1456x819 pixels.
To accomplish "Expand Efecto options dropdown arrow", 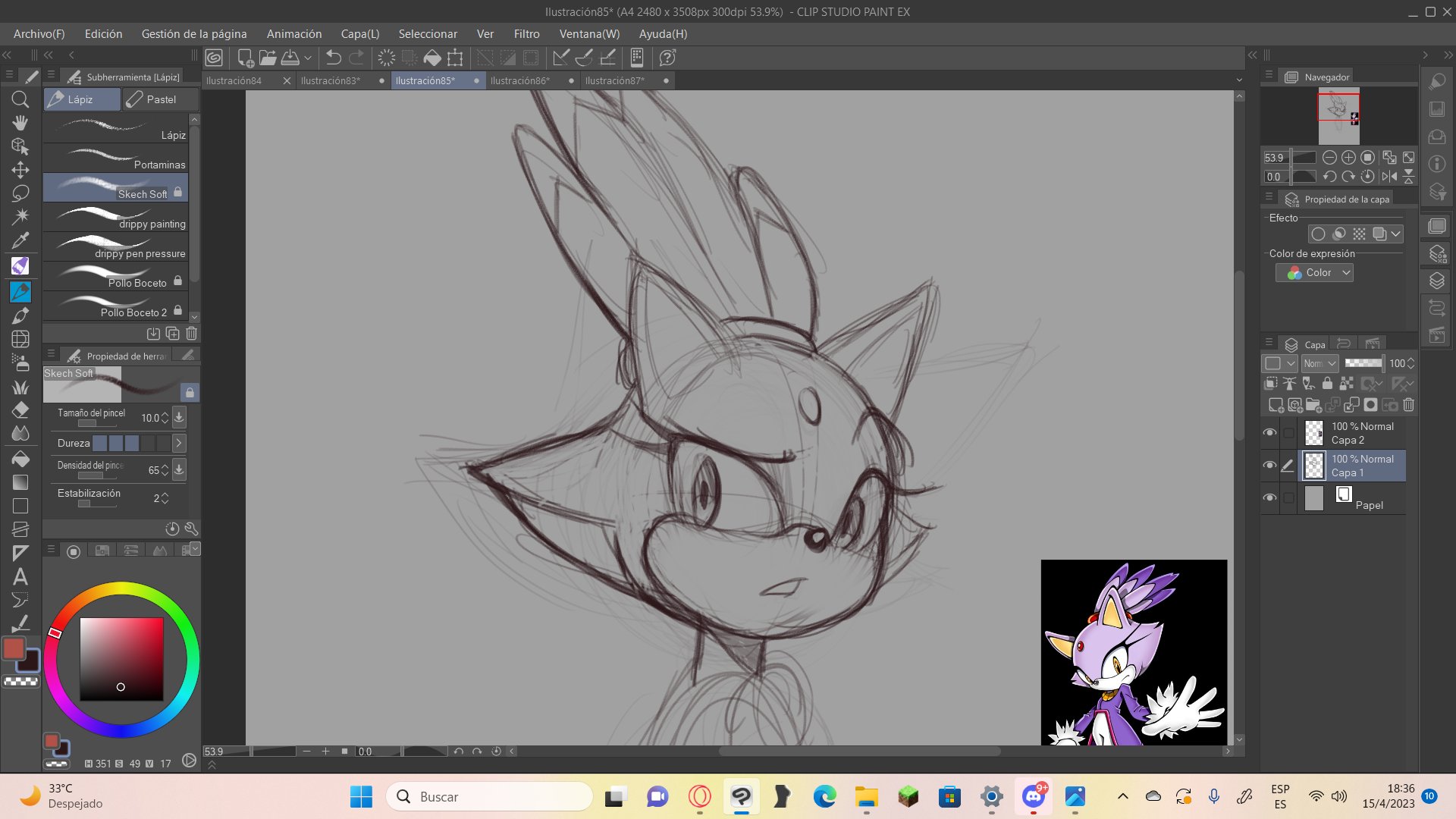I will [x=1395, y=234].
